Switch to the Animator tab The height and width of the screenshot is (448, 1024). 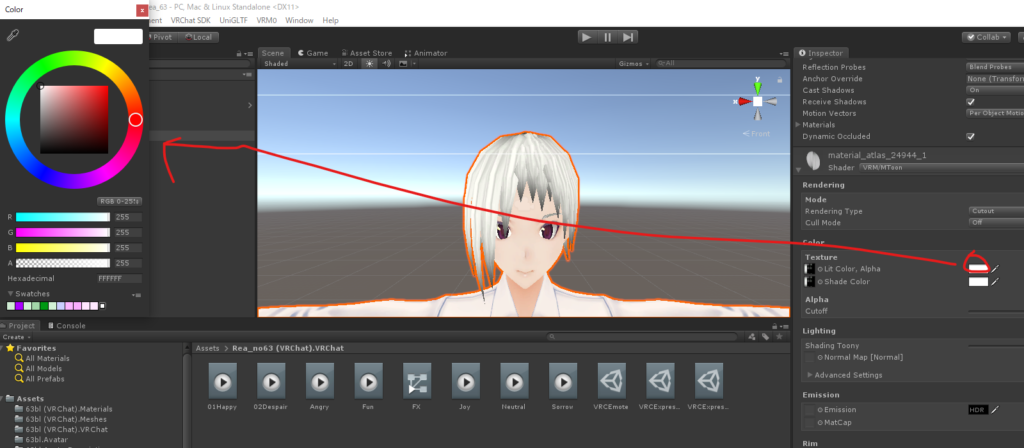pos(426,53)
